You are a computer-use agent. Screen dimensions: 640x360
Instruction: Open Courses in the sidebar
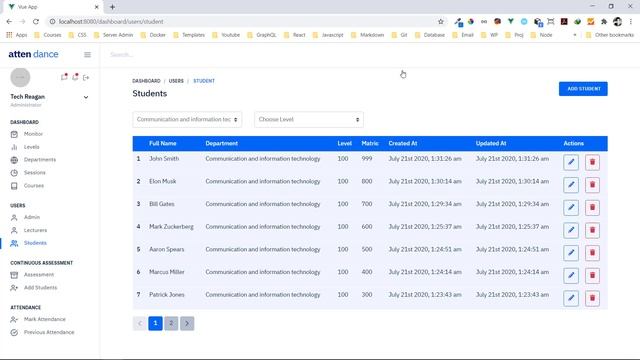pyautogui.click(x=33, y=186)
